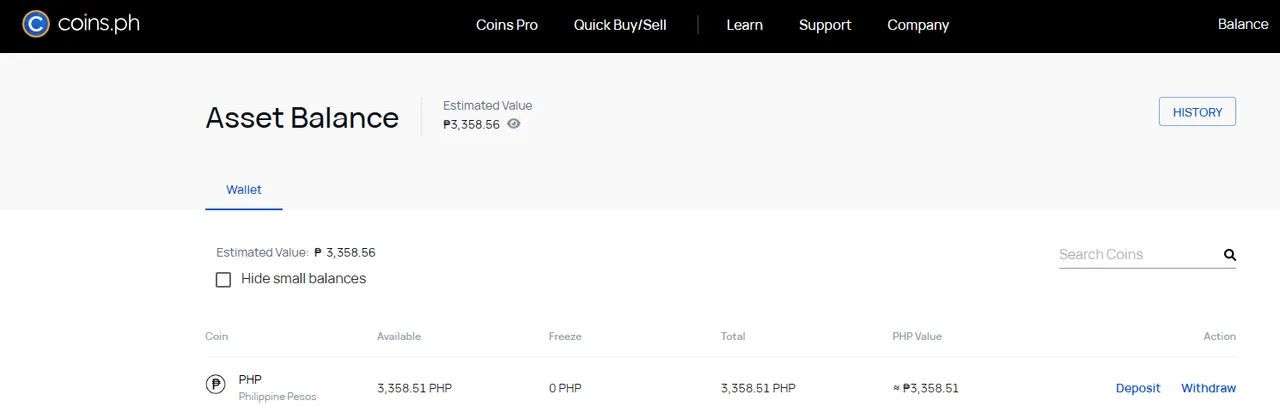Click the PHP peso coin icon

pyautogui.click(x=215, y=384)
